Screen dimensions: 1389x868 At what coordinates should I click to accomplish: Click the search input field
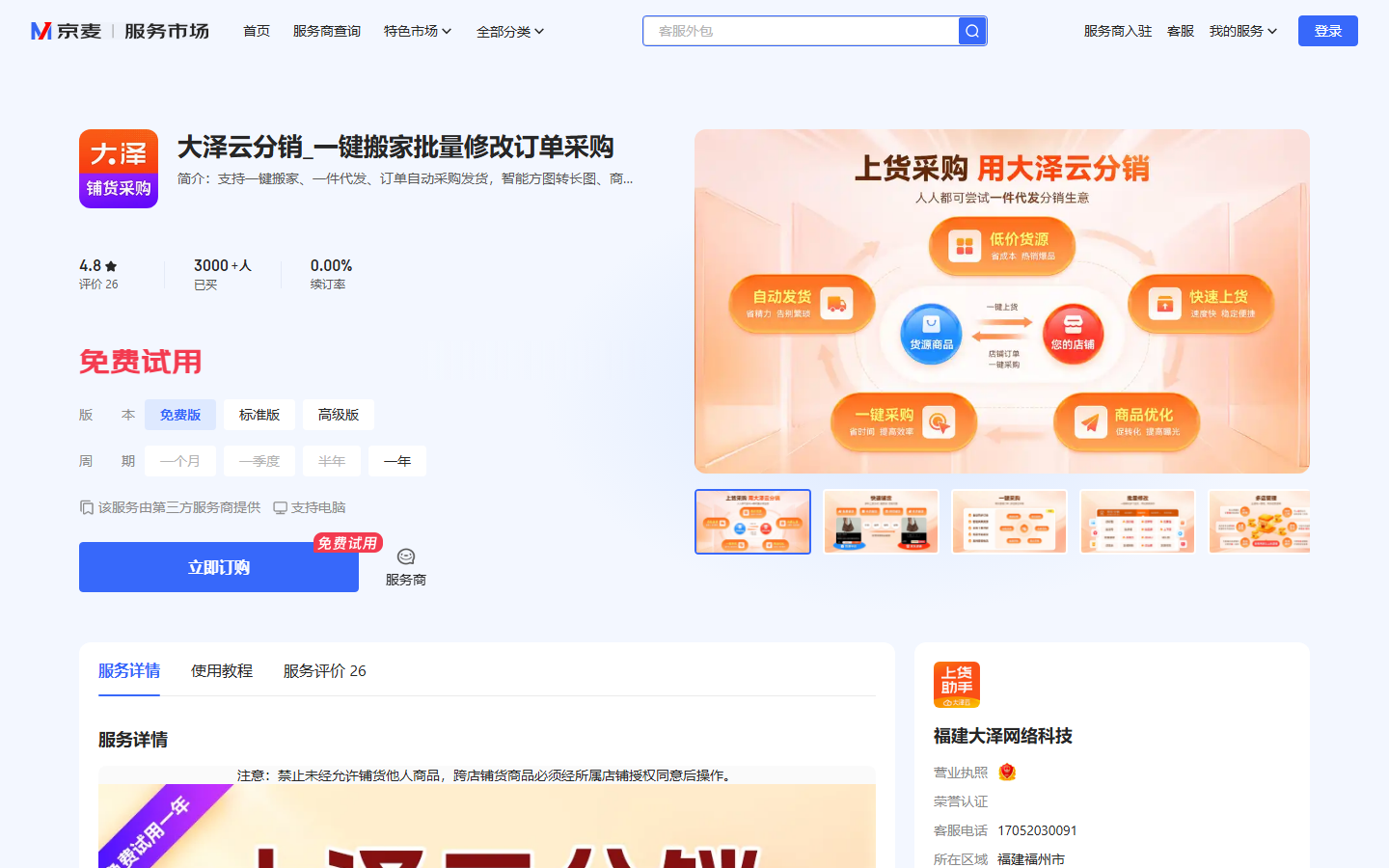801,31
